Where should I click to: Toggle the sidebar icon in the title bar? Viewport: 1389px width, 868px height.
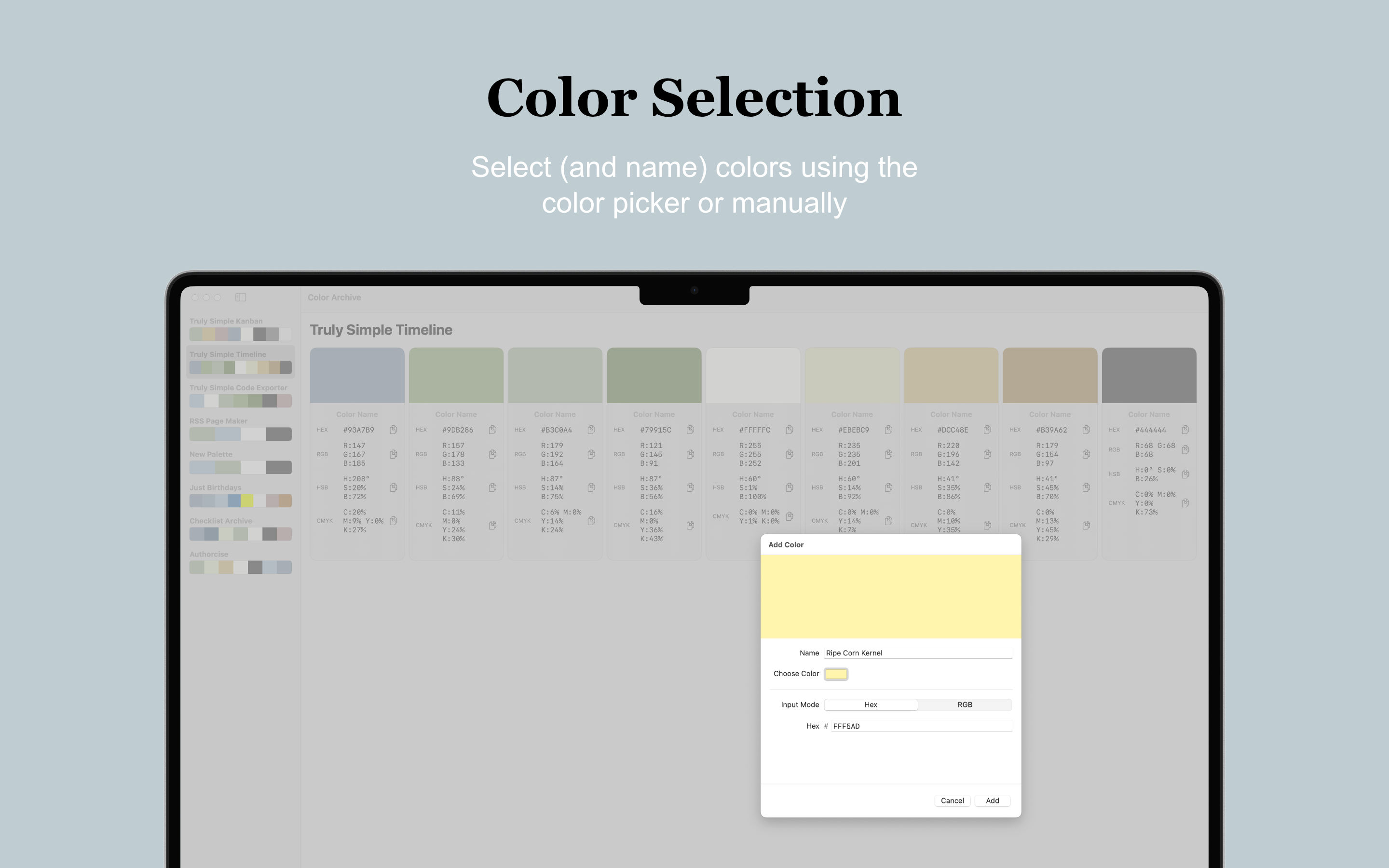pyautogui.click(x=241, y=298)
